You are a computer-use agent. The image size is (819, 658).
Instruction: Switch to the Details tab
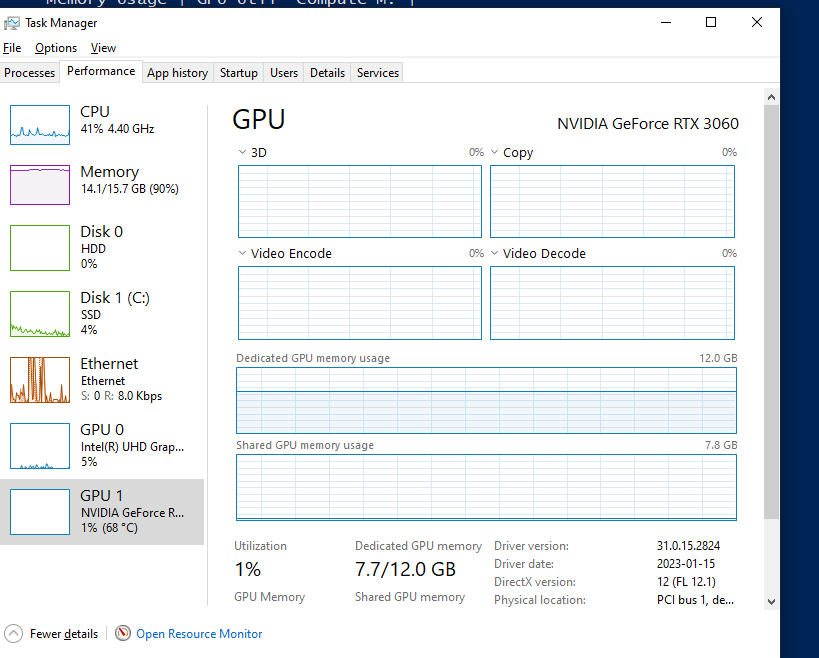[x=327, y=72]
